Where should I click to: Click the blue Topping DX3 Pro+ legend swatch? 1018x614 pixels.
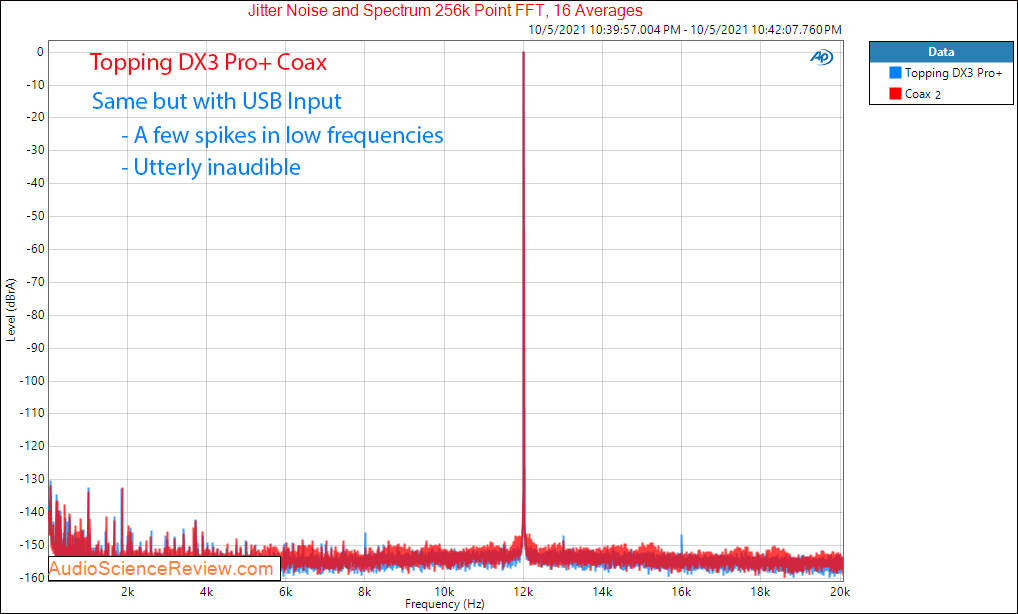pyautogui.click(x=895, y=73)
